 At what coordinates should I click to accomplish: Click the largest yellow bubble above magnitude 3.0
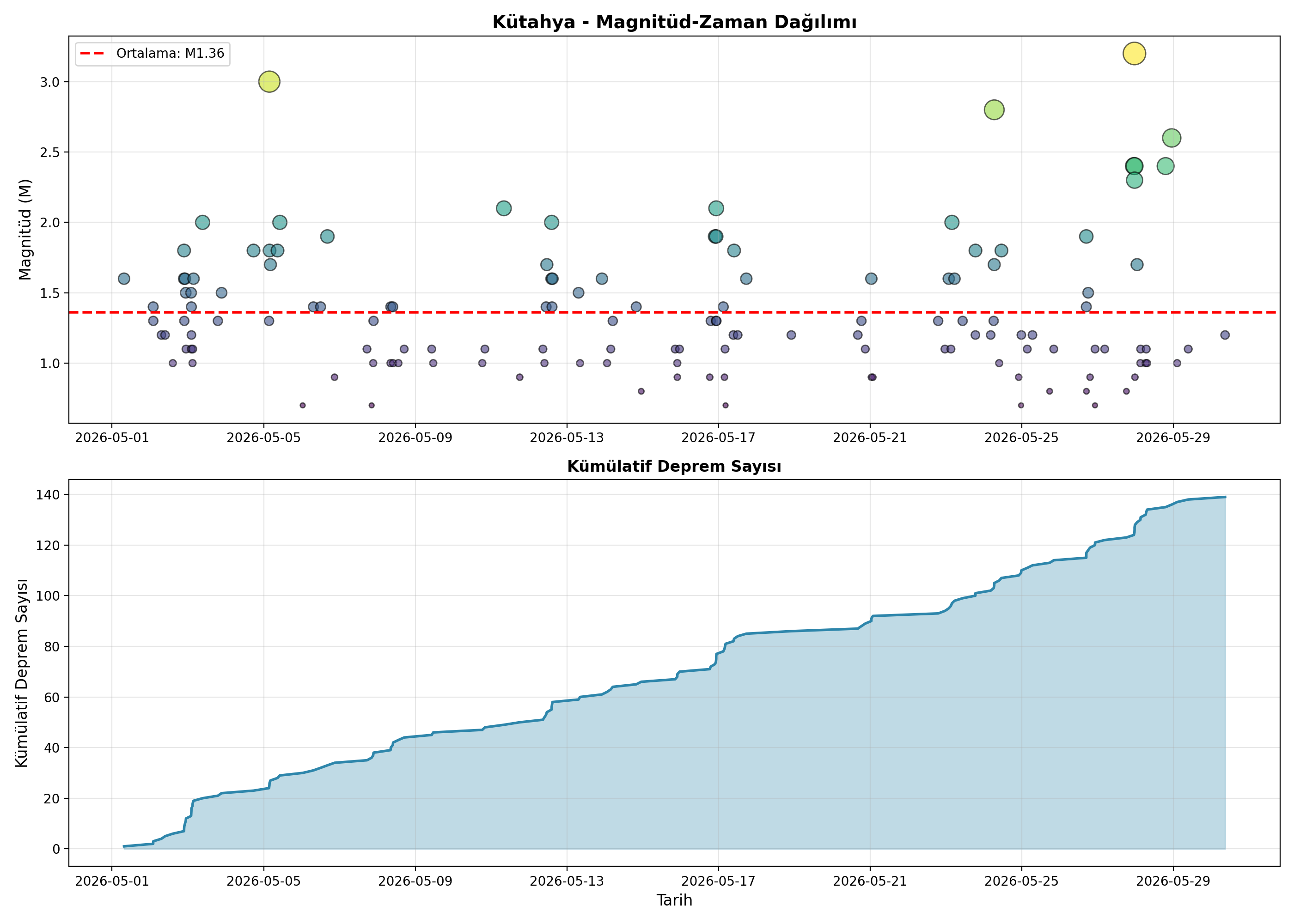pos(1134,54)
